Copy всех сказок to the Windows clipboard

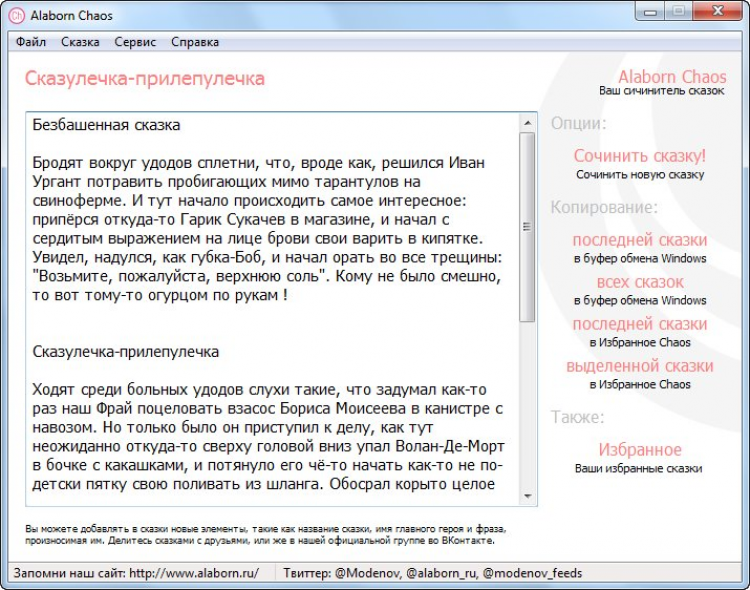point(640,282)
